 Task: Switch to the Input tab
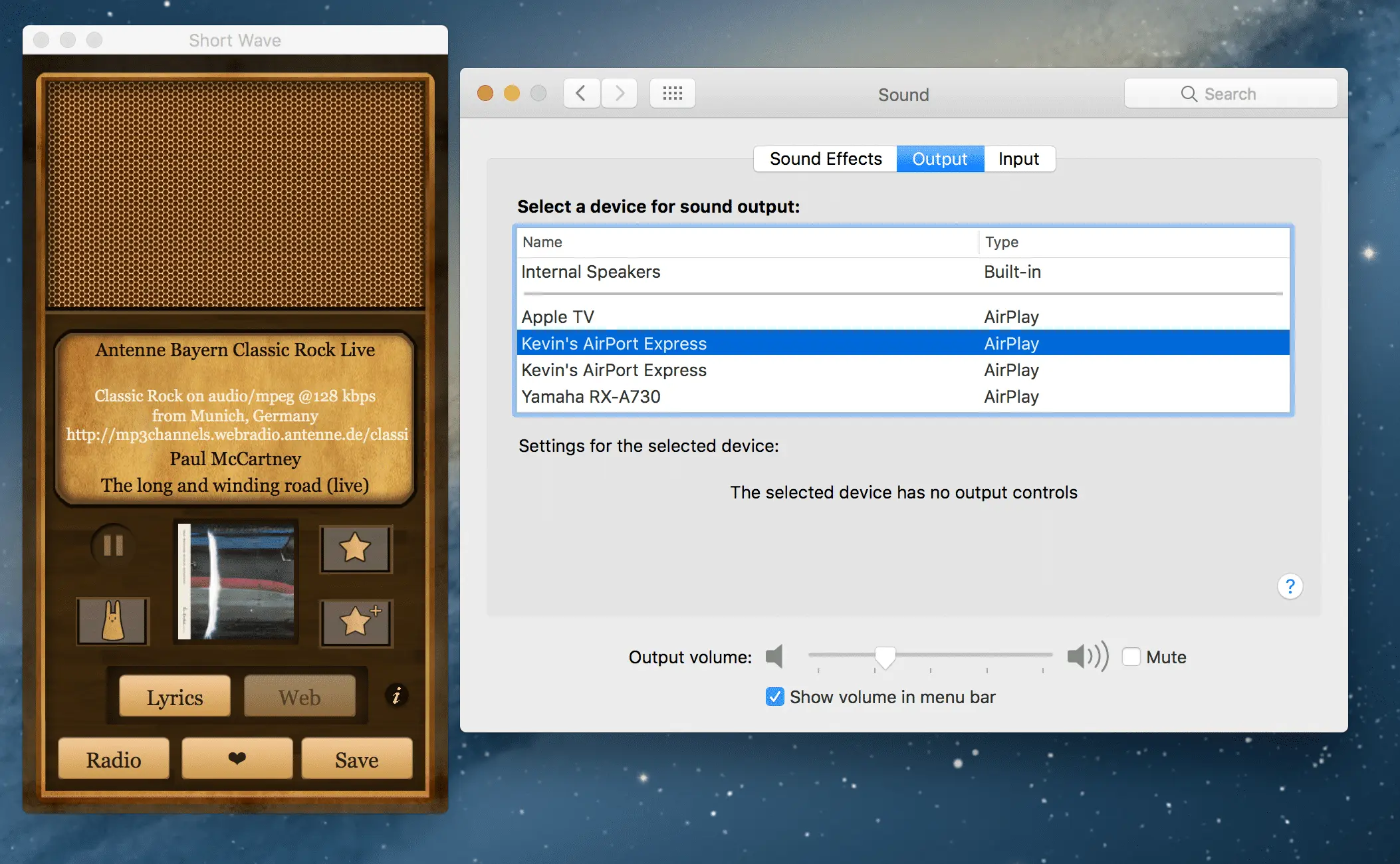(x=1018, y=159)
